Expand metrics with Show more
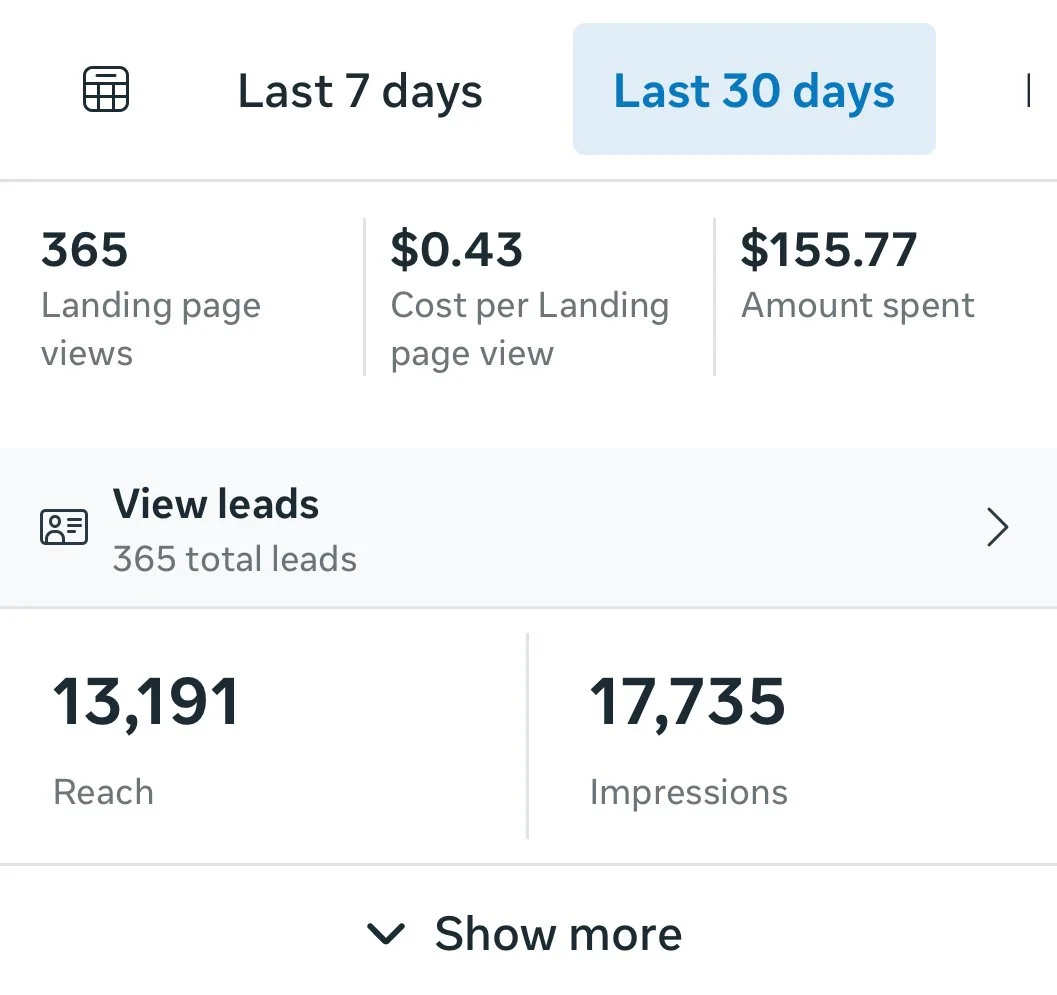This screenshot has width=1057, height=995. click(524, 934)
